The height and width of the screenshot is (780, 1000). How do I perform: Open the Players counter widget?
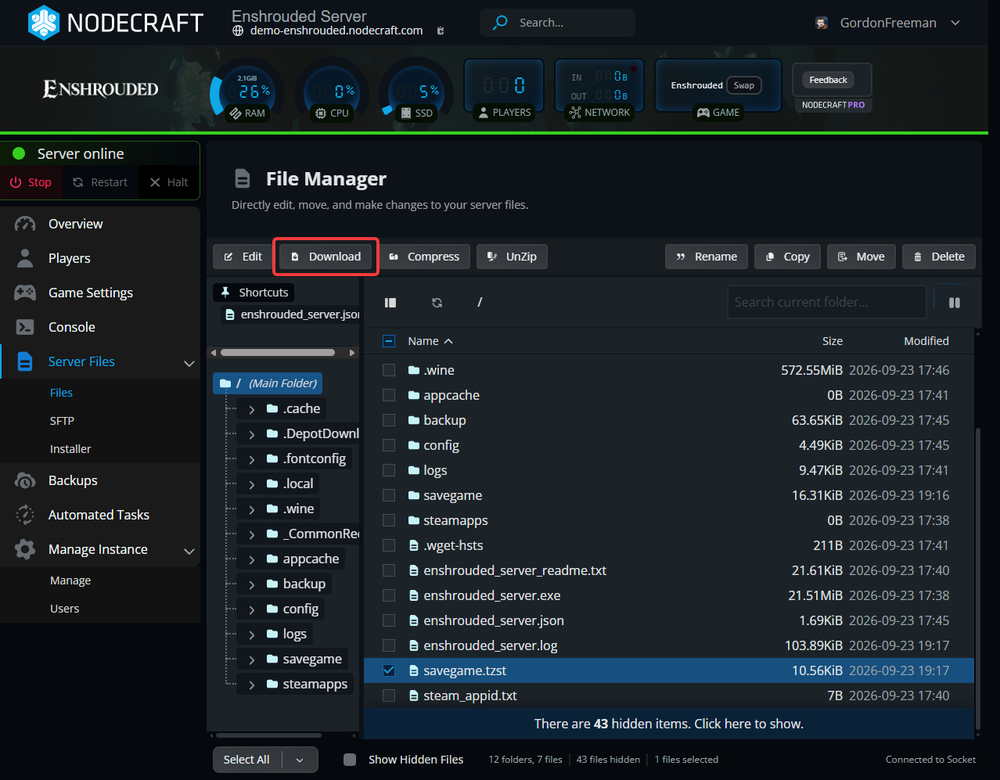(504, 89)
